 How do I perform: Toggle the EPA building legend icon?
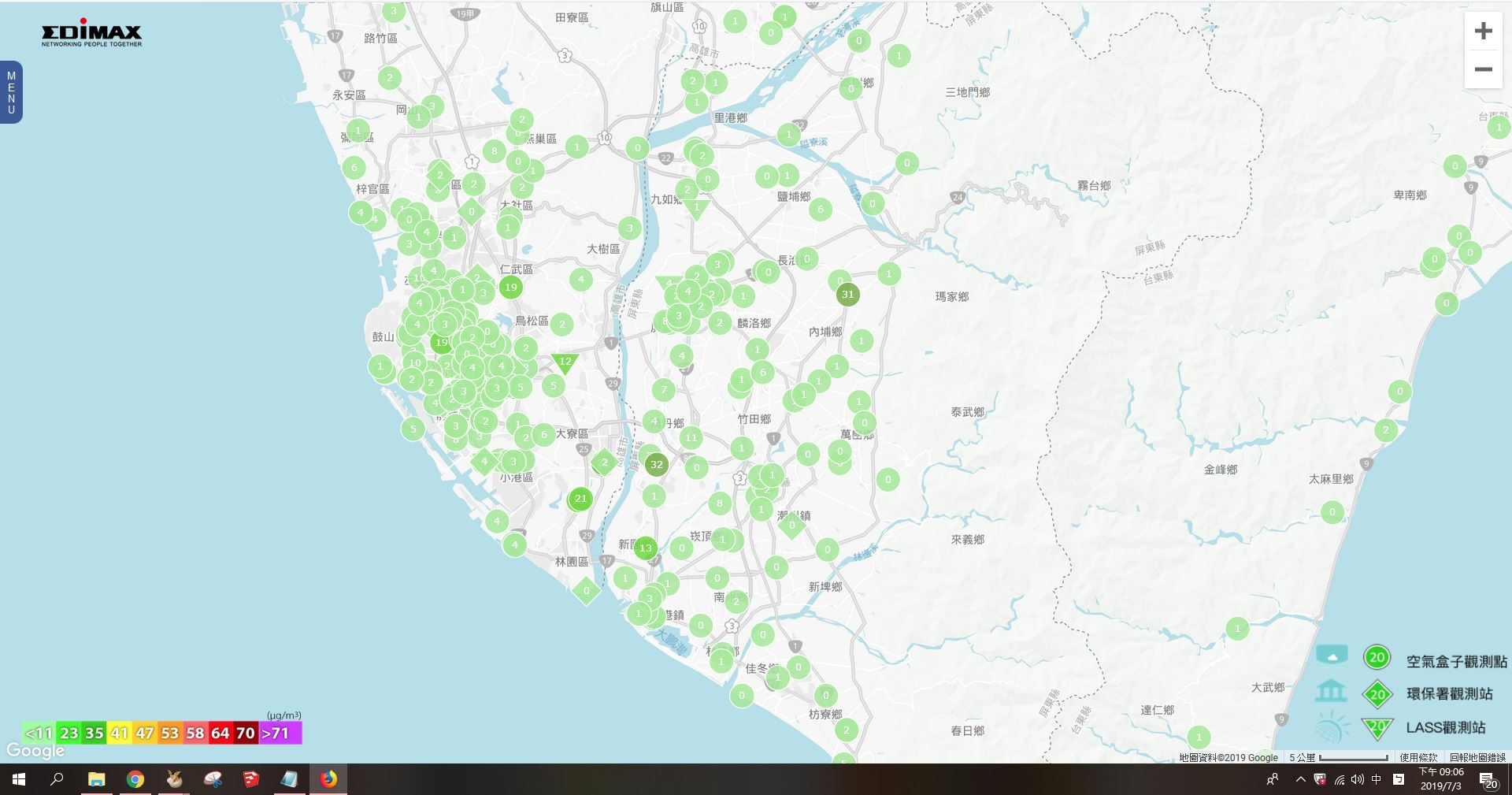point(1331,692)
